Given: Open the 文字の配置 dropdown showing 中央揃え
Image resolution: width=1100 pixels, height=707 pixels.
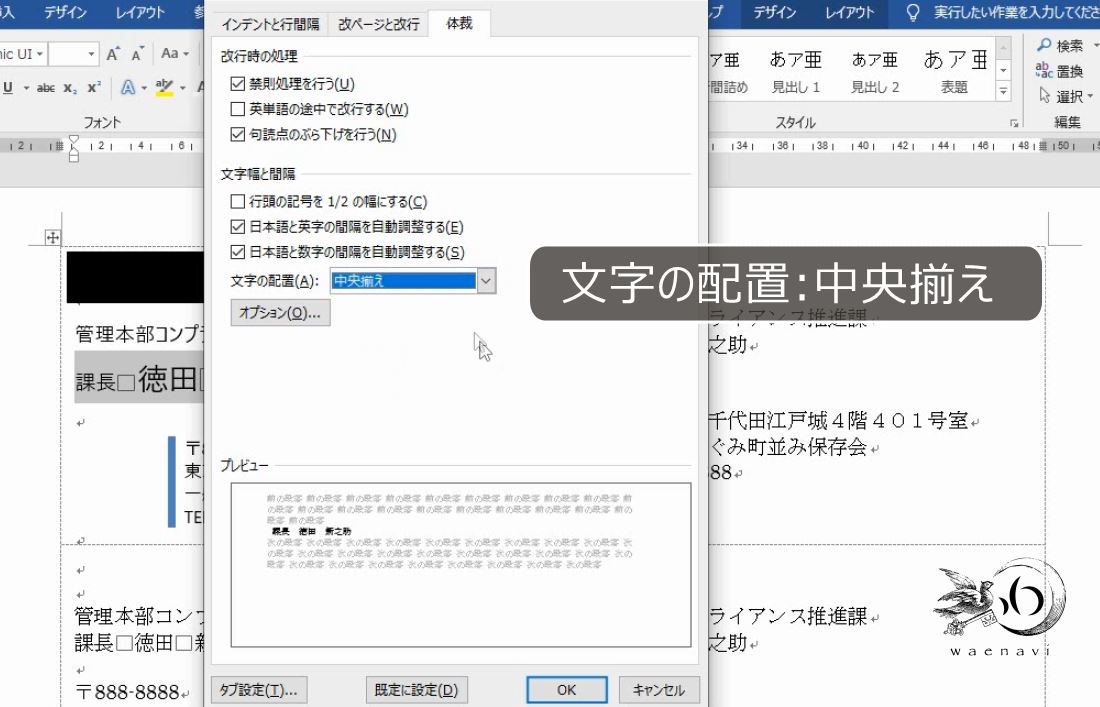Looking at the screenshot, I should click(x=485, y=281).
